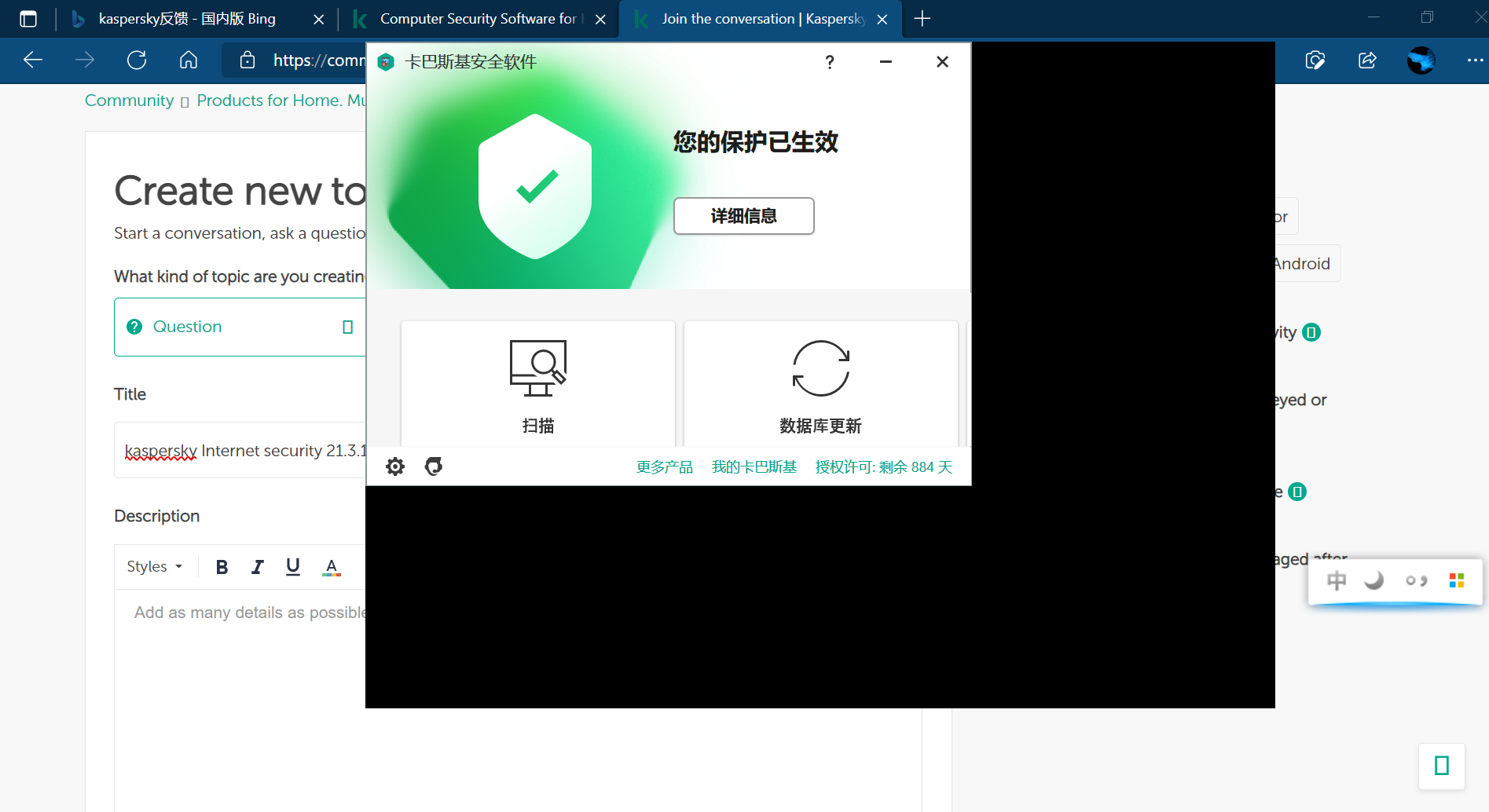Toggle IME punctuation mode
The height and width of the screenshot is (812, 1489).
point(1416,580)
